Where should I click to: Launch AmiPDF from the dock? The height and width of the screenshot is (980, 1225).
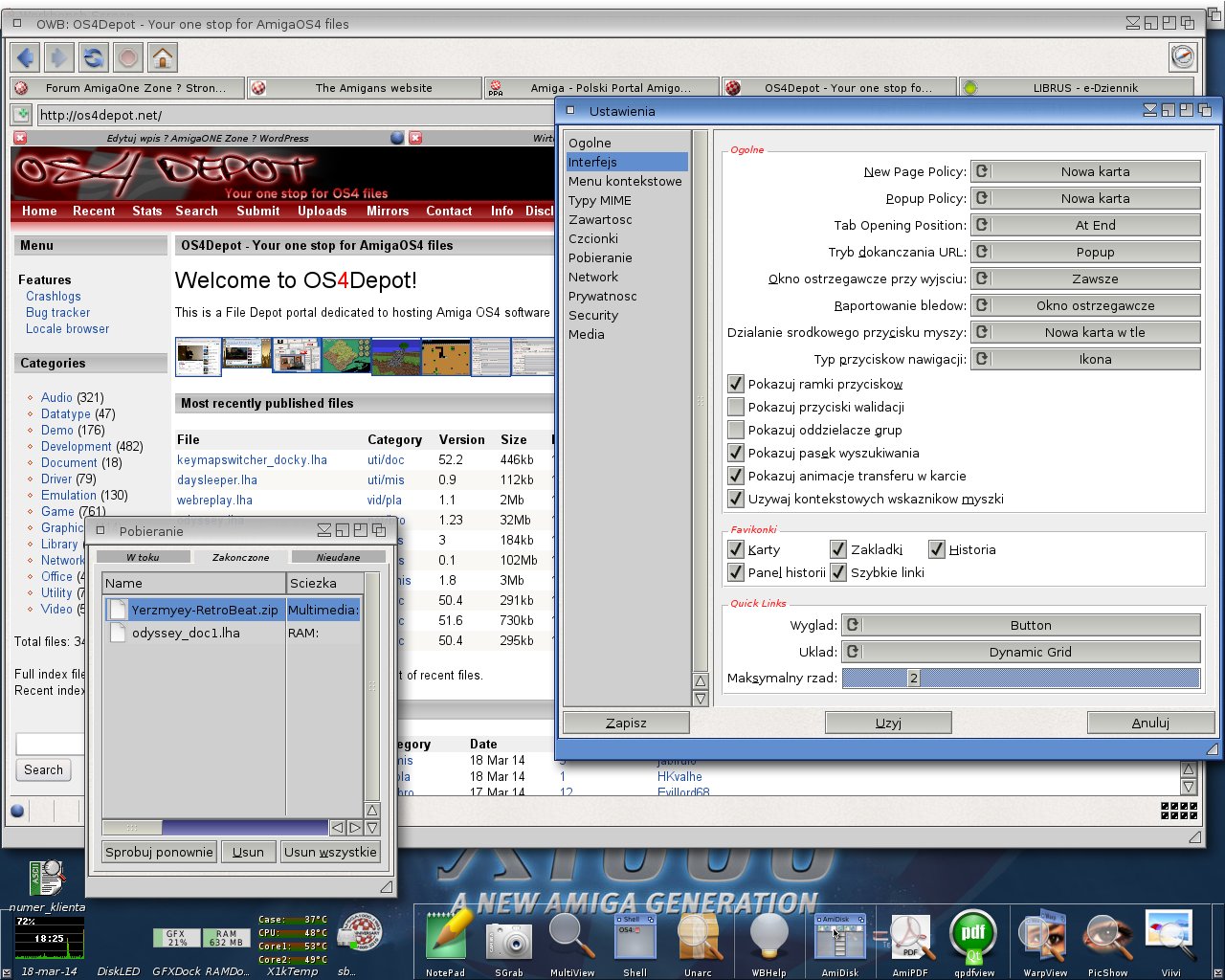coord(910,938)
